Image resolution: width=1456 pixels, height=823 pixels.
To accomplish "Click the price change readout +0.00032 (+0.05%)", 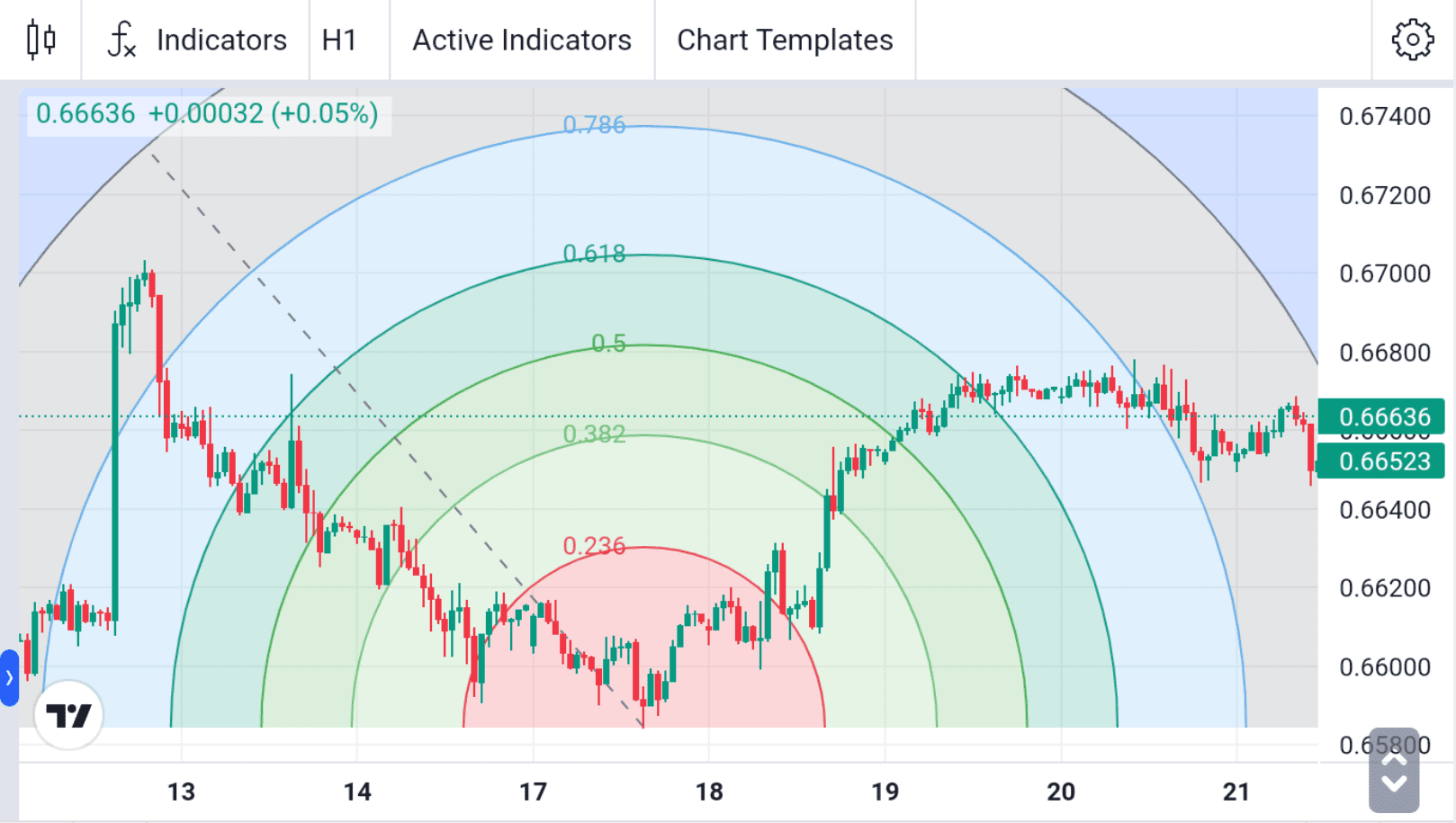I will [263, 114].
